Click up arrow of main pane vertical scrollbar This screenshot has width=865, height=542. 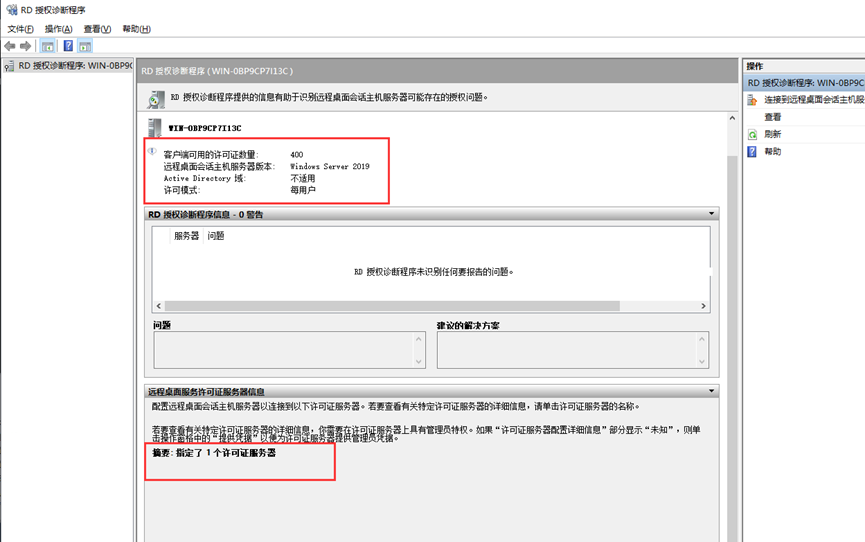tap(732, 118)
